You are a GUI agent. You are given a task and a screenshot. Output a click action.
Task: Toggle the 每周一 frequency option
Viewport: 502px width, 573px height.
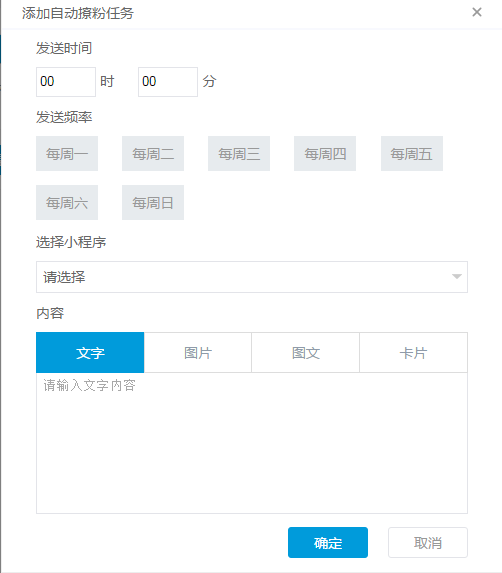pos(67,153)
